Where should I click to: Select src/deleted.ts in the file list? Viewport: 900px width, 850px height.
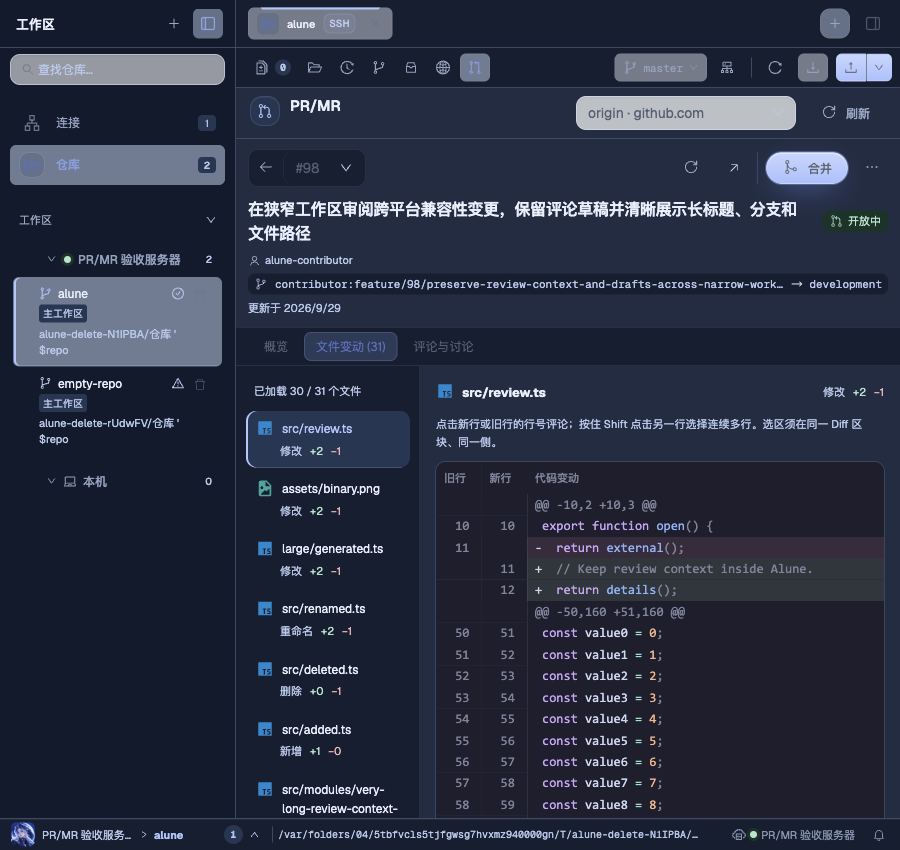pyautogui.click(x=328, y=680)
